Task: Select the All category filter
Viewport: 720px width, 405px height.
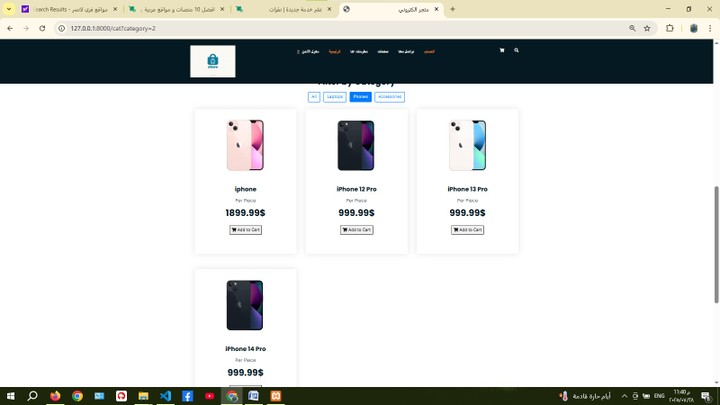Action: point(314,97)
